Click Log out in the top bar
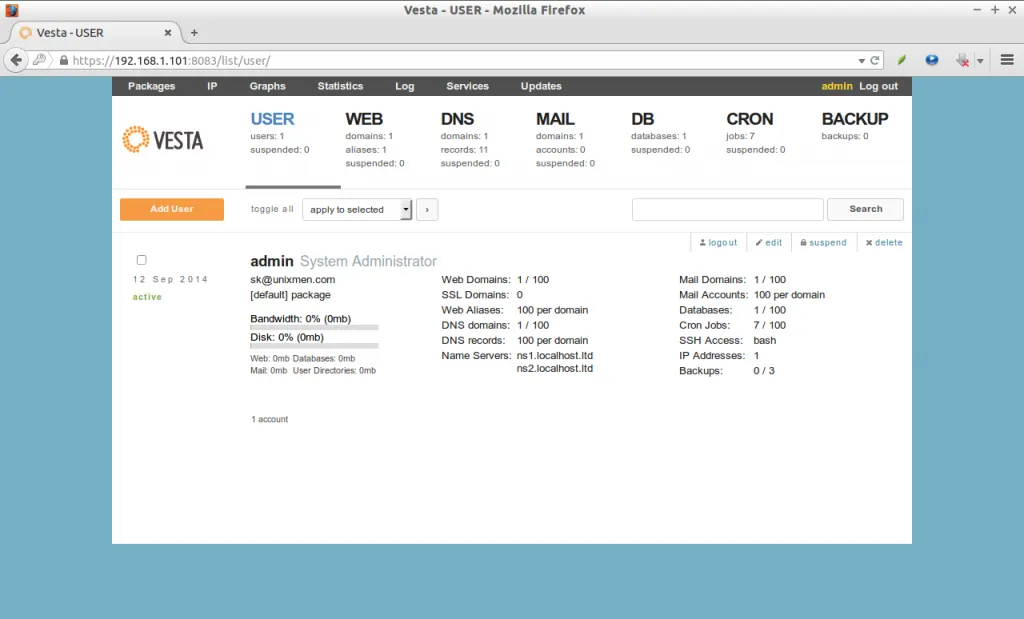The height and width of the screenshot is (619, 1024). pyautogui.click(x=878, y=86)
